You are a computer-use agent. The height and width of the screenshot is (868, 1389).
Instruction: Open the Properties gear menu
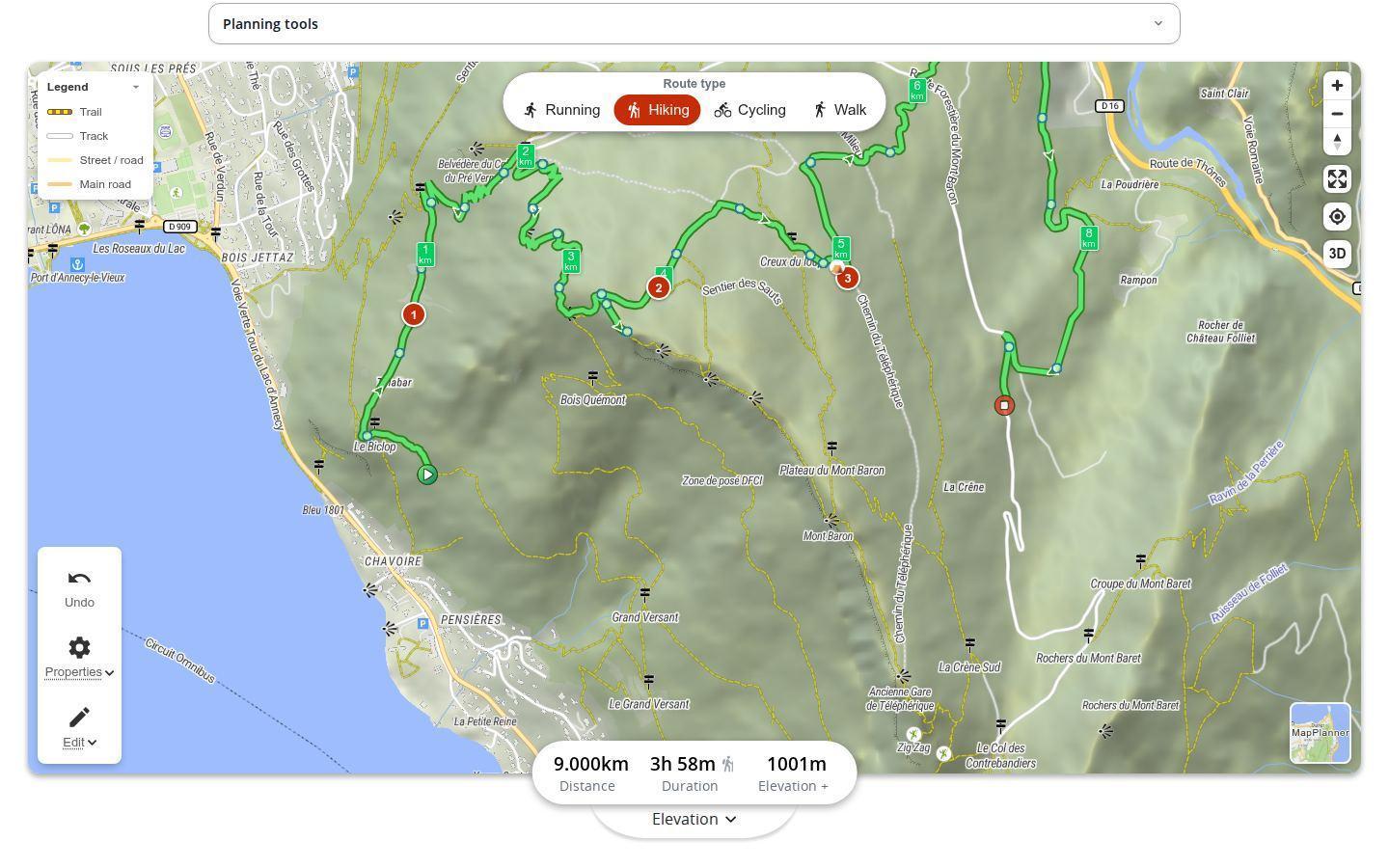coord(79,658)
